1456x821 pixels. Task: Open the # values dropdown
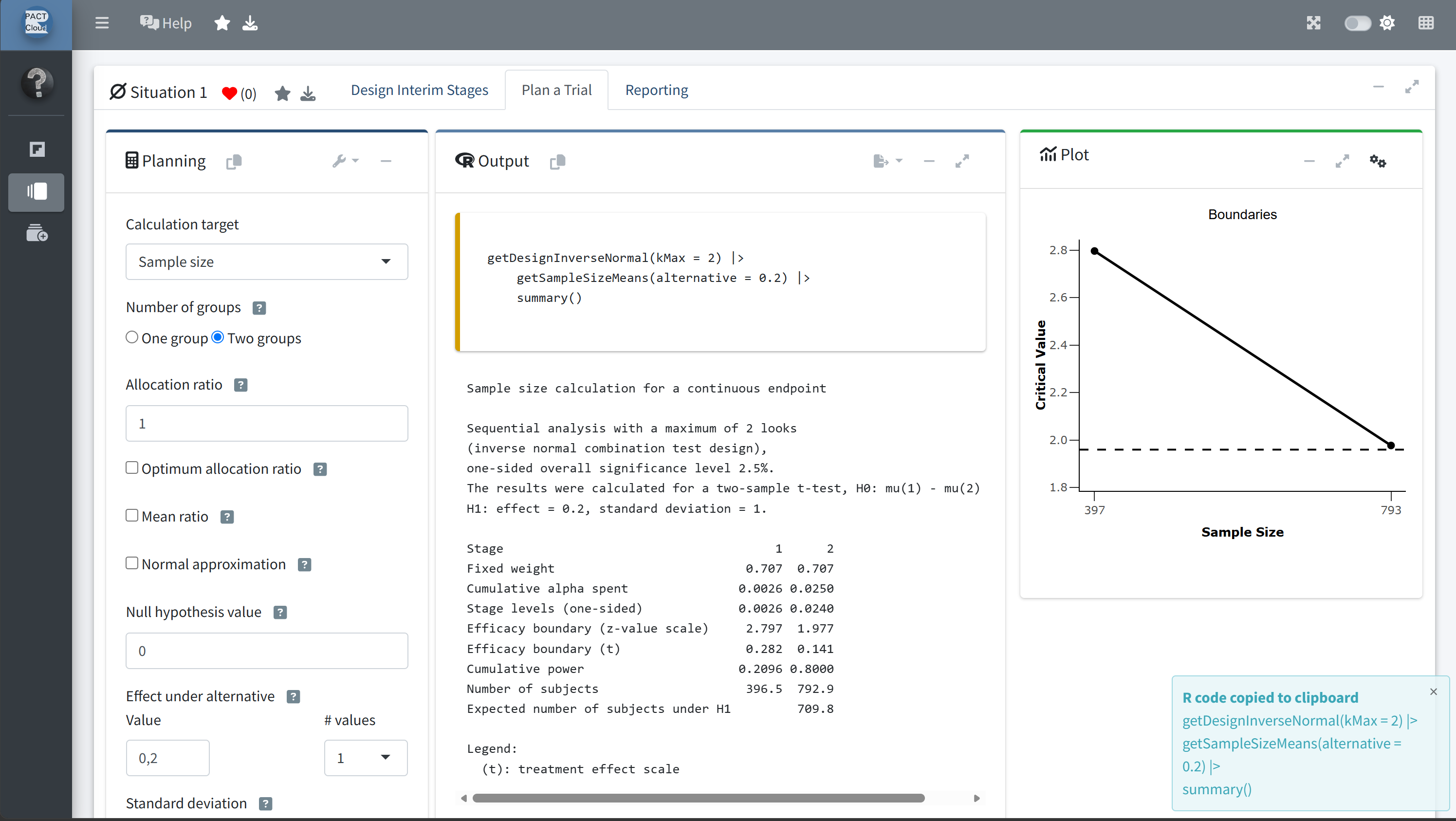366,758
